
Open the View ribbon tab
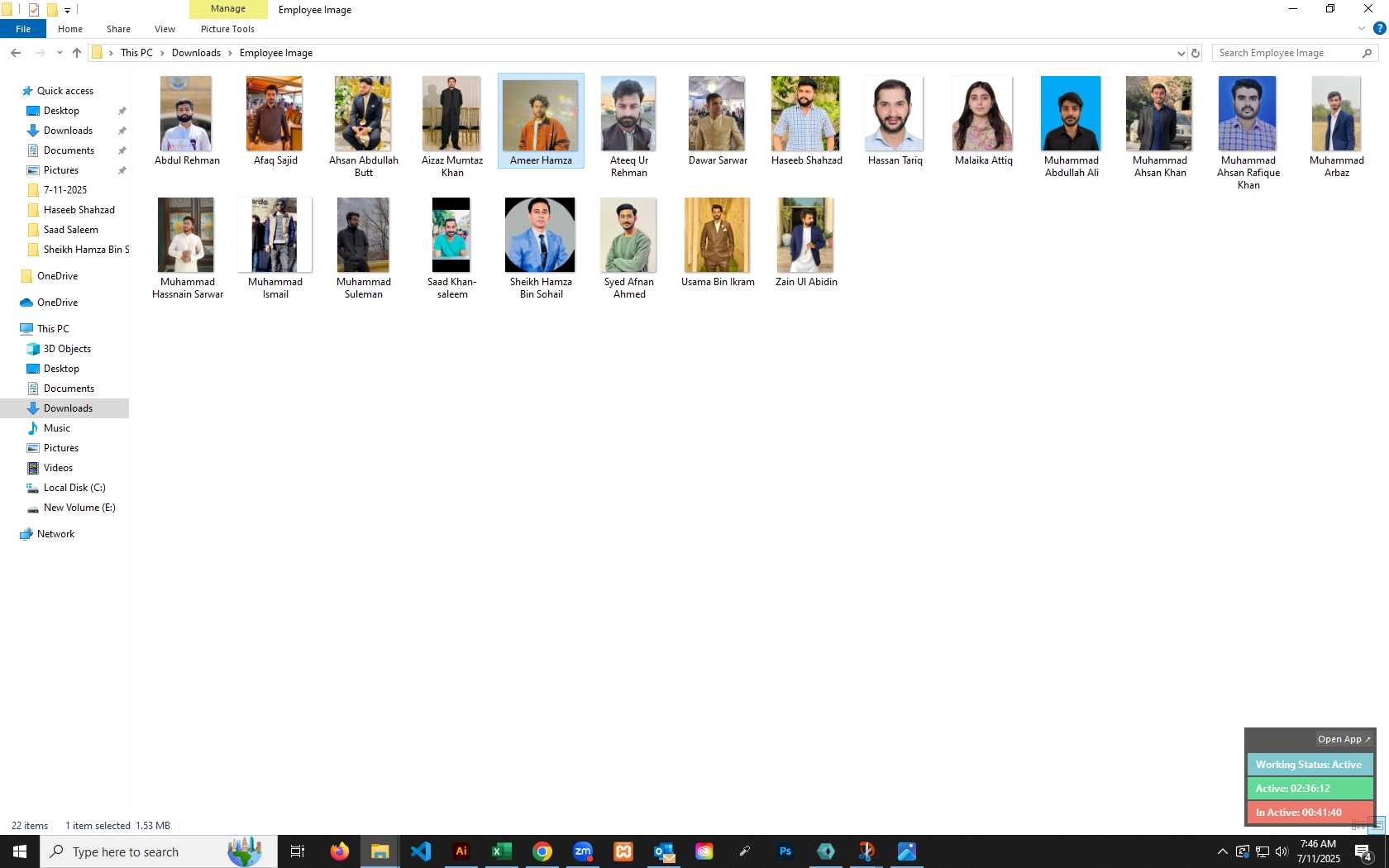tap(165, 29)
